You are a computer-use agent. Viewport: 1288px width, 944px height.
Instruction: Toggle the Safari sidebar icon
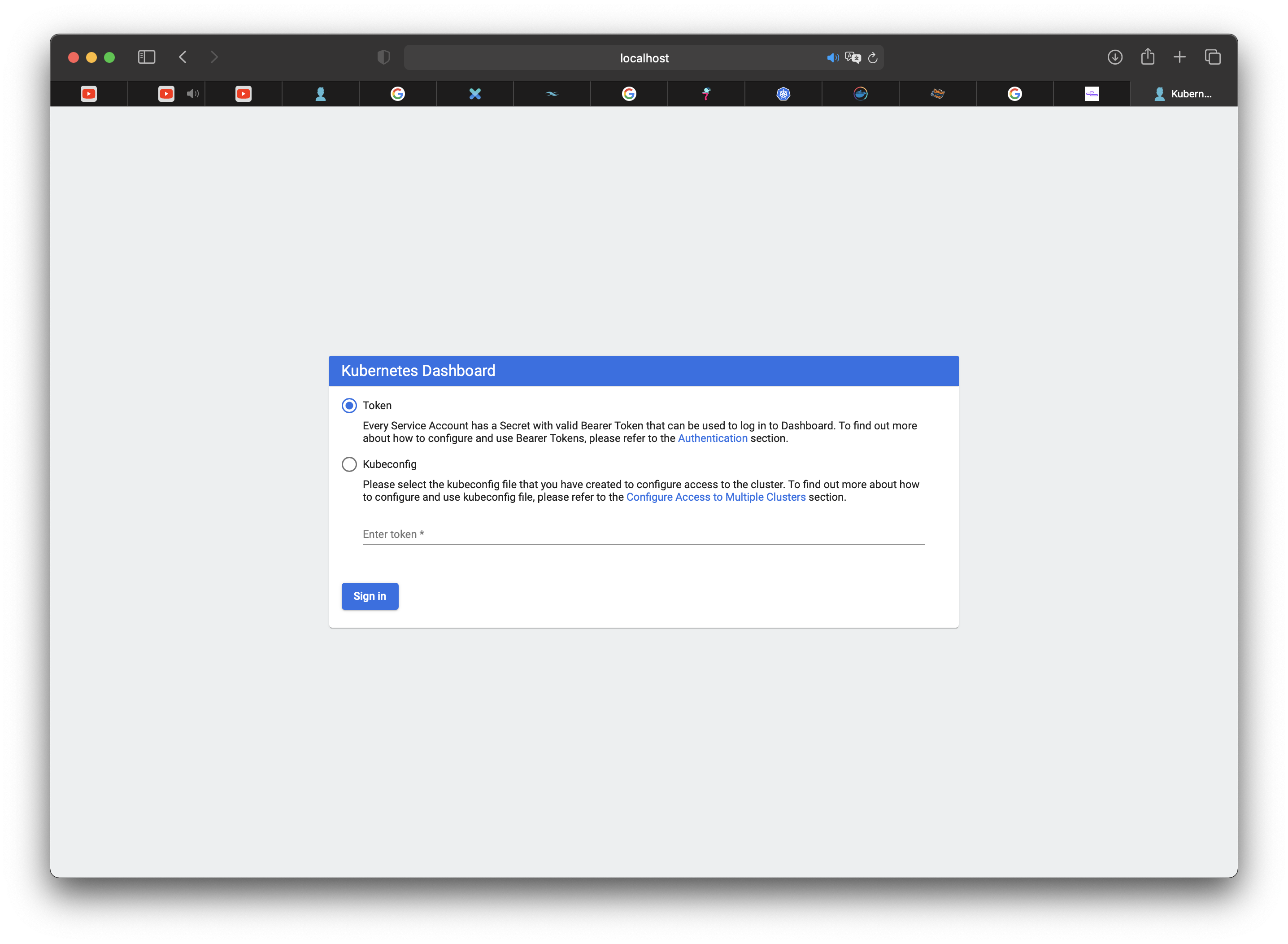click(x=147, y=57)
